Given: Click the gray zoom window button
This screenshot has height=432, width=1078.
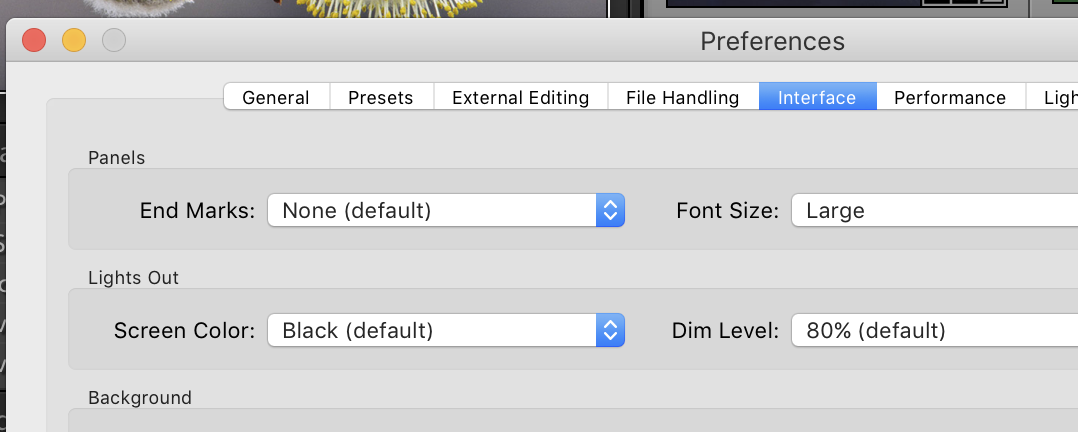Looking at the screenshot, I should coord(114,40).
